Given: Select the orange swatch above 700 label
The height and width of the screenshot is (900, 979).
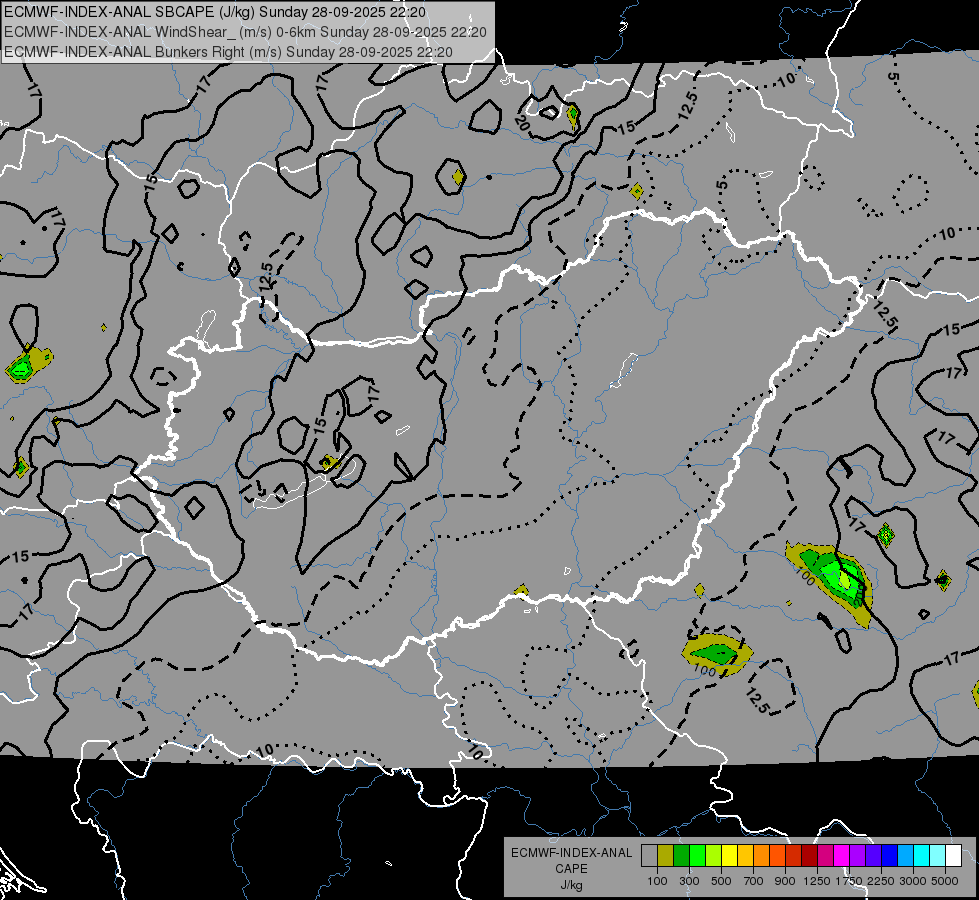Looking at the screenshot, I should click(761, 856).
